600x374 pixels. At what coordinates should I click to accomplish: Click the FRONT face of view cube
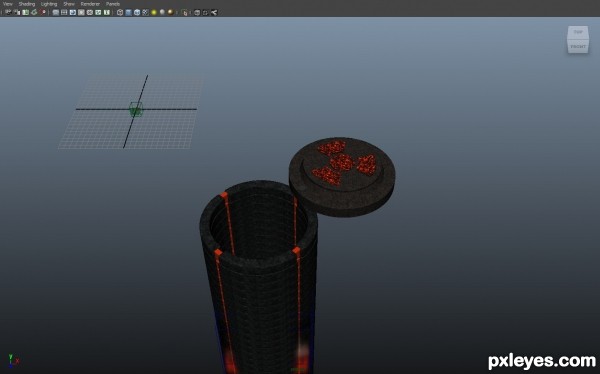click(578, 46)
